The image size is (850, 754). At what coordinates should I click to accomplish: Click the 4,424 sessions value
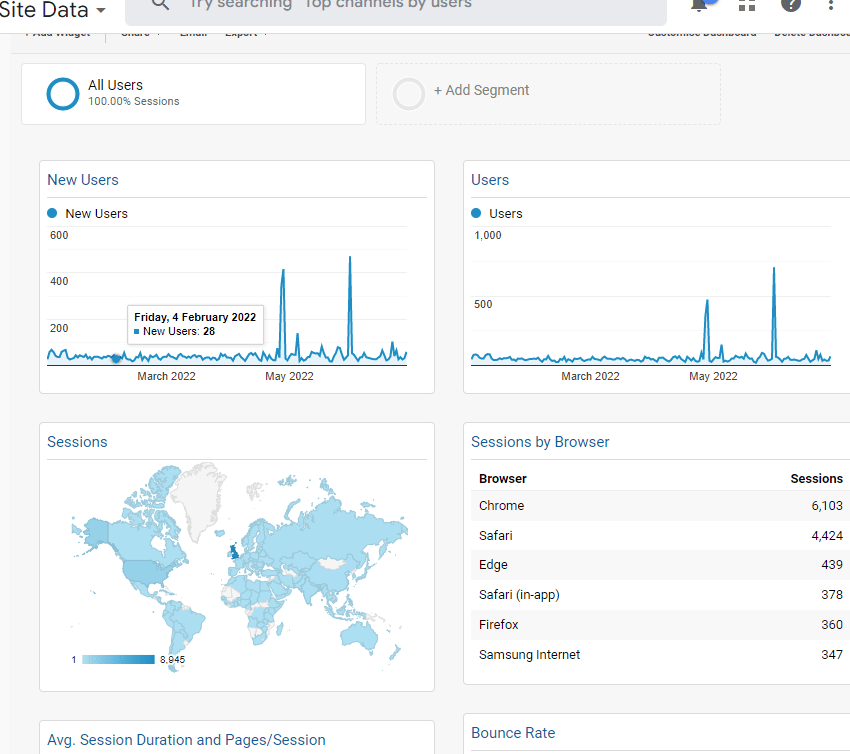(827, 536)
